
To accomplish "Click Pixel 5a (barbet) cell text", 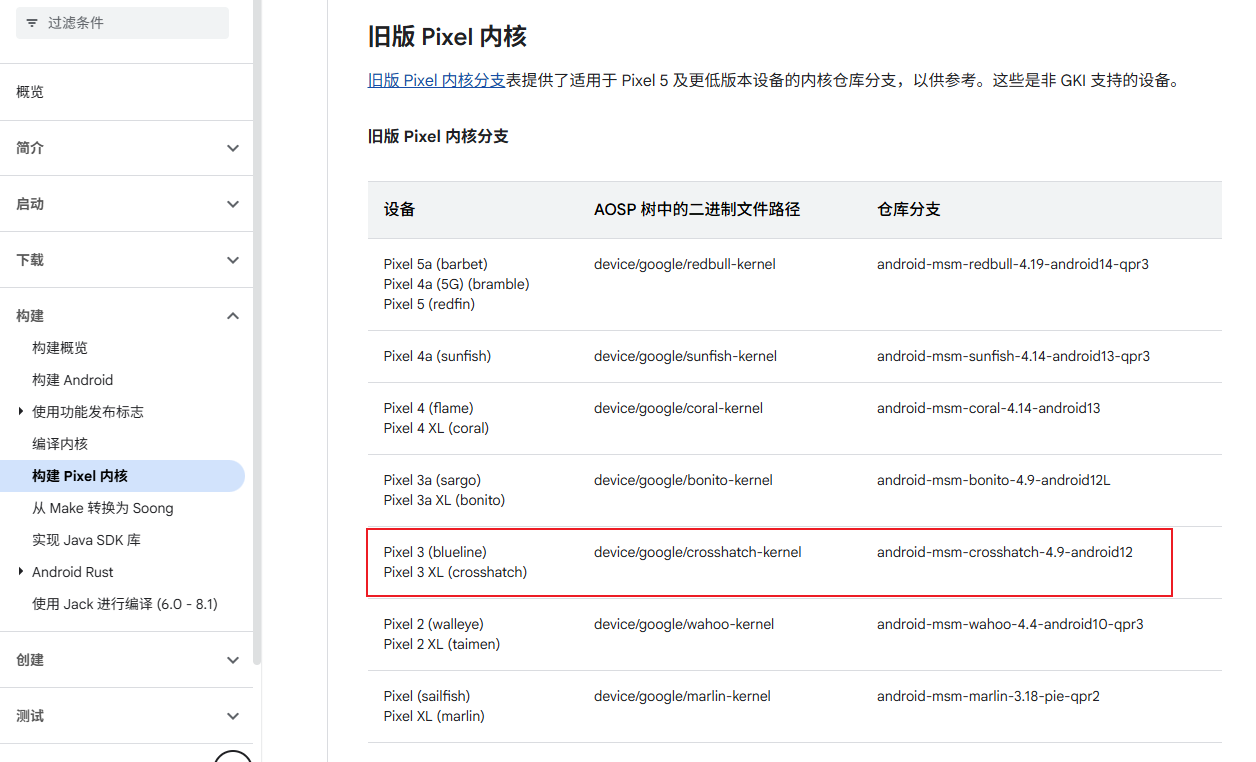I will point(436,264).
